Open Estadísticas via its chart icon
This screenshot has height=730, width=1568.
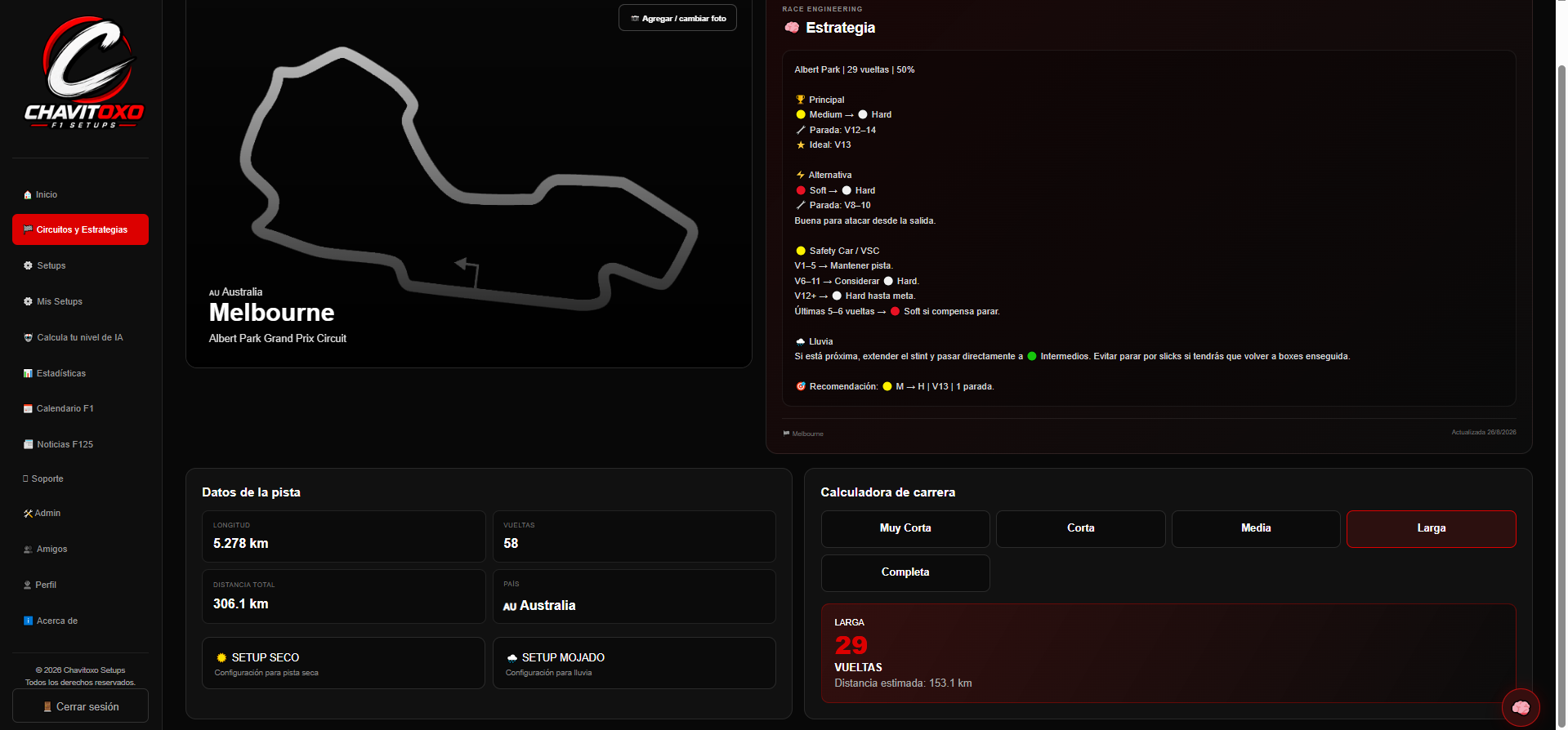pyautogui.click(x=28, y=373)
